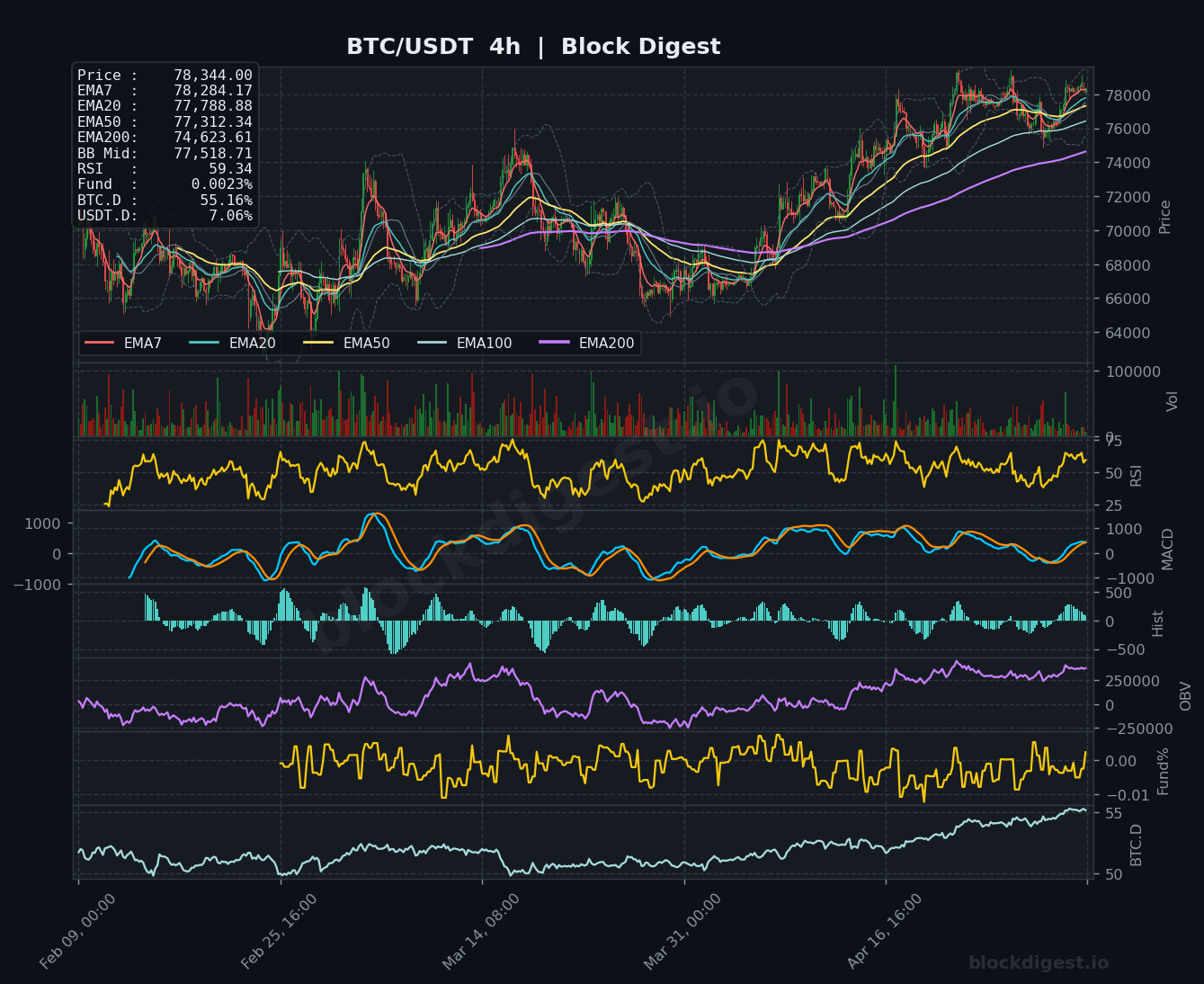Click the blockdigest.io footer text
Image resolution: width=1204 pixels, height=984 pixels.
tap(1039, 962)
